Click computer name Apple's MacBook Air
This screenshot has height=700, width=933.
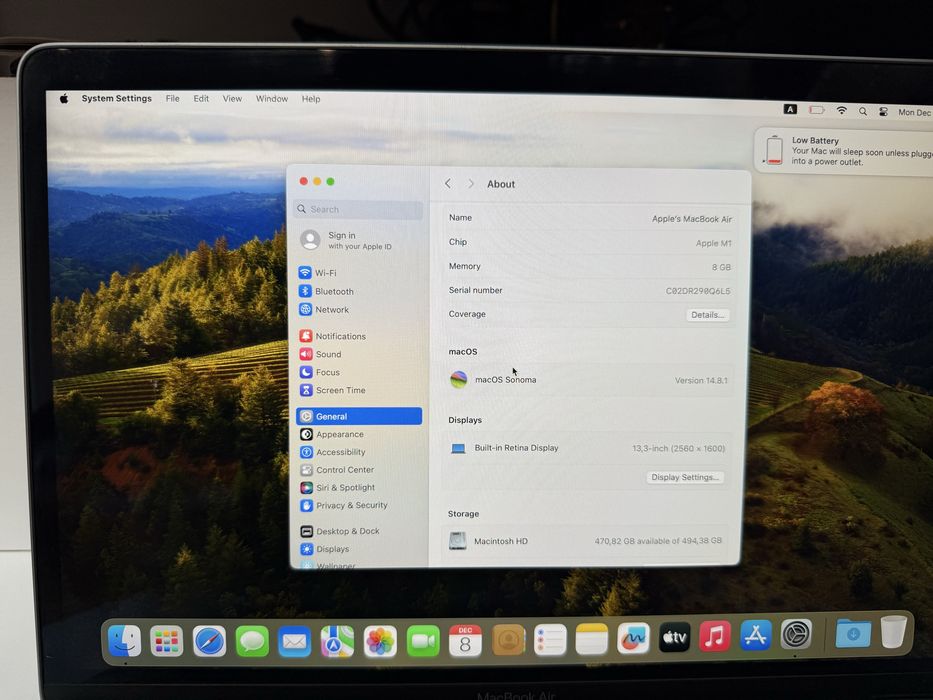click(x=691, y=218)
